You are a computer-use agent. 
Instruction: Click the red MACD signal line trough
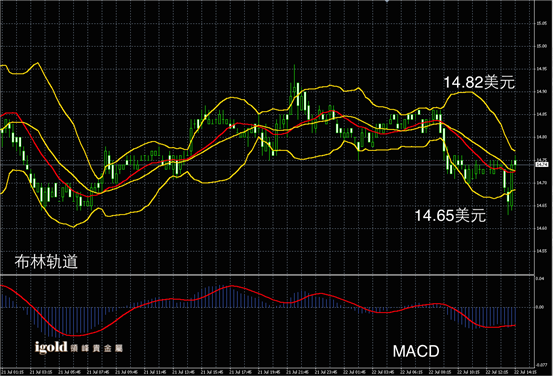(x=74, y=335)
